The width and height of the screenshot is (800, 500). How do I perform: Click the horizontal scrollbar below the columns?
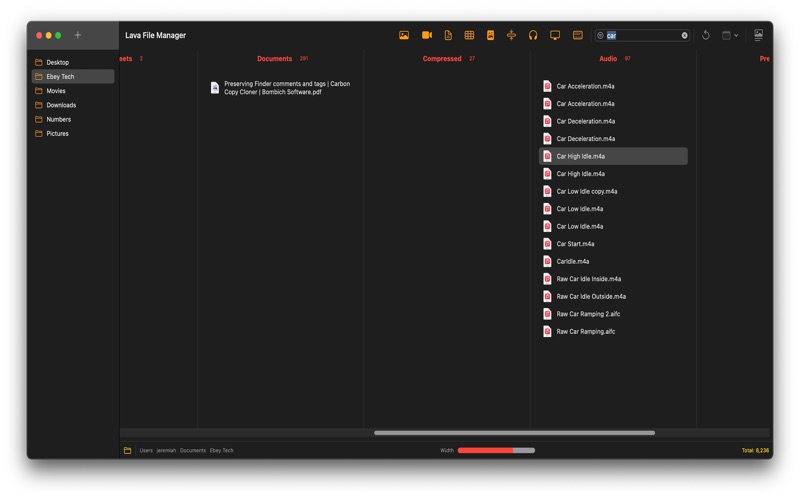coord(514,433)
